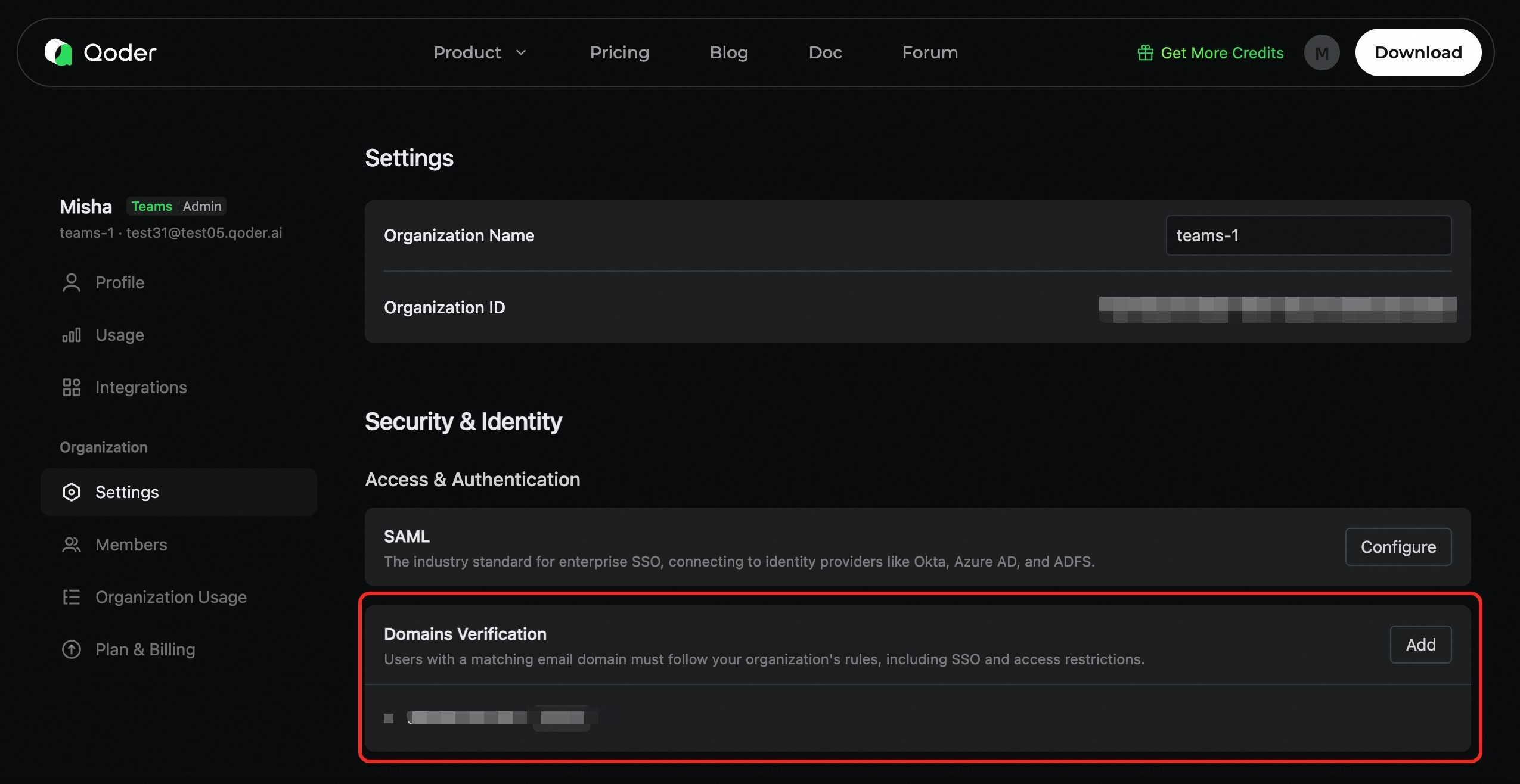Click the Qoder logo icon

tap(58, 52)
